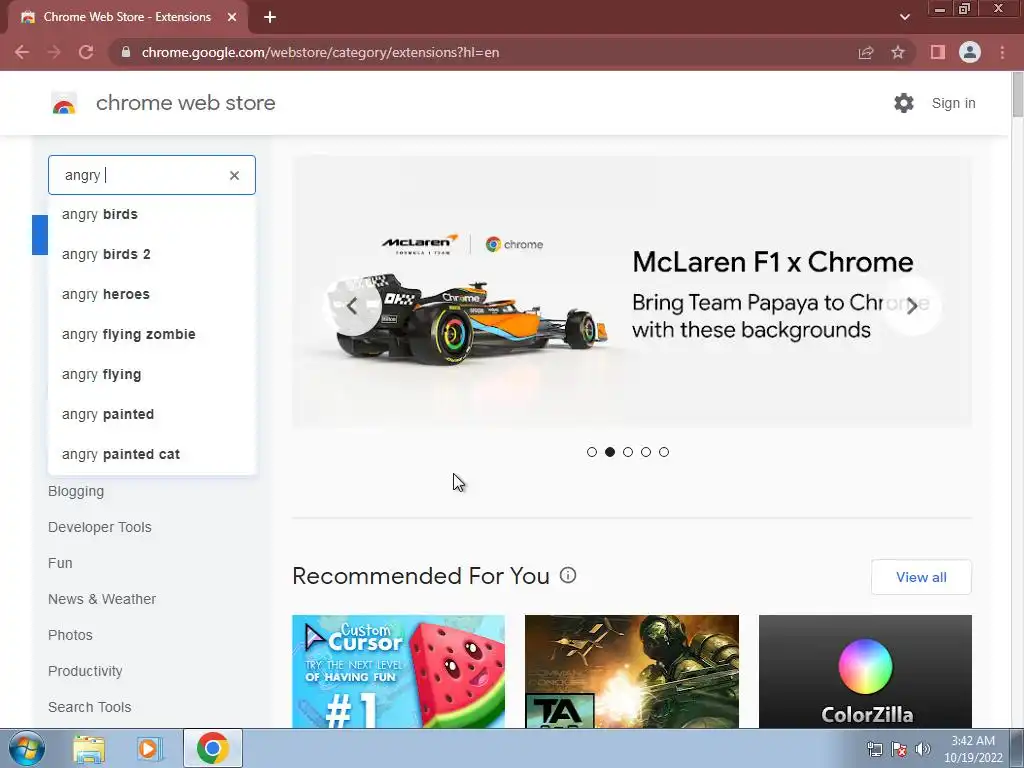Select the first carousel dot
The image size is (1024, 768).
592,452
